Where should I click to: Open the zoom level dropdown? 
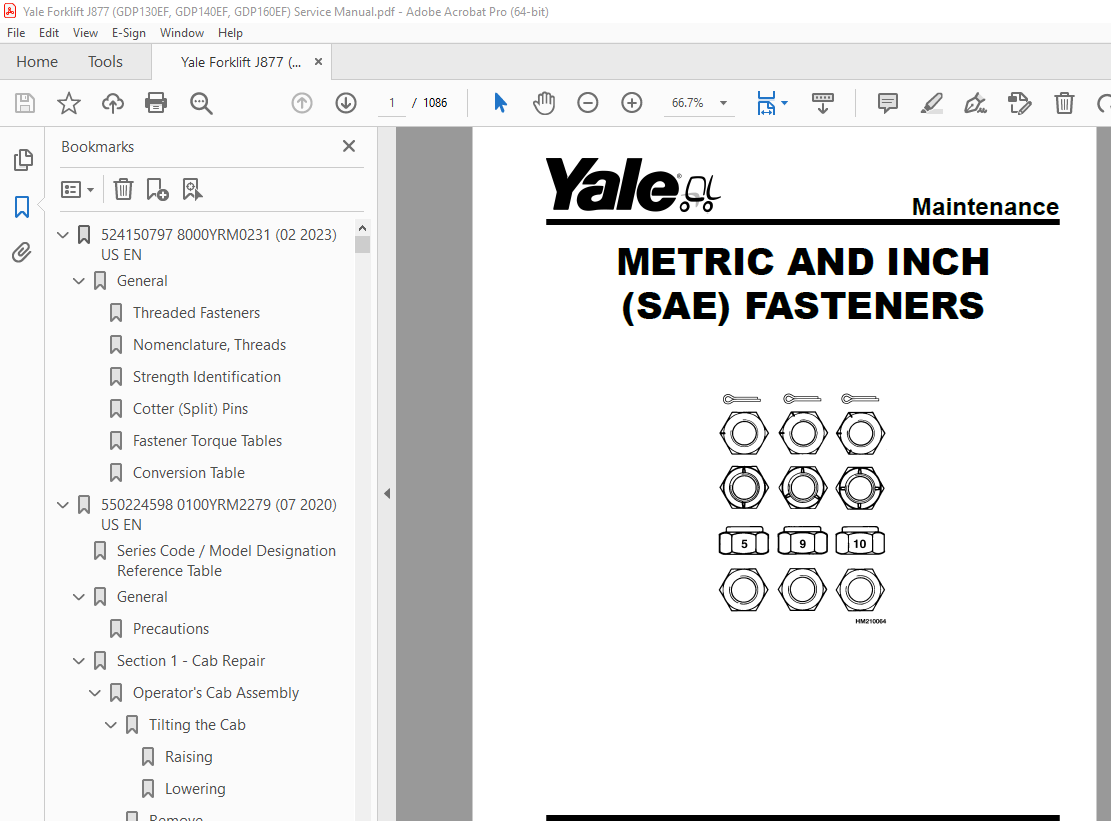click(x=723, y=103)
